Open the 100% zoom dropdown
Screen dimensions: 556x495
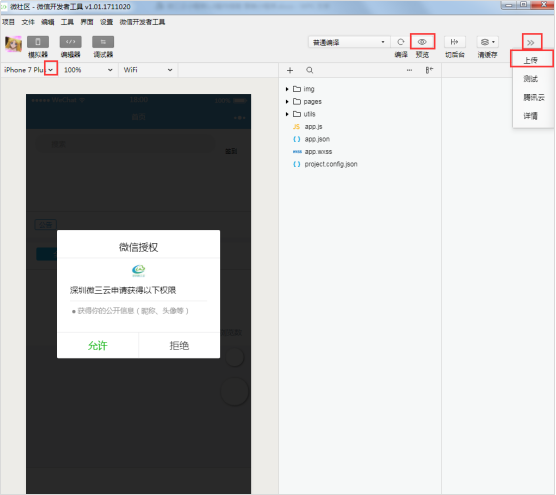click(x=88, y=70)
